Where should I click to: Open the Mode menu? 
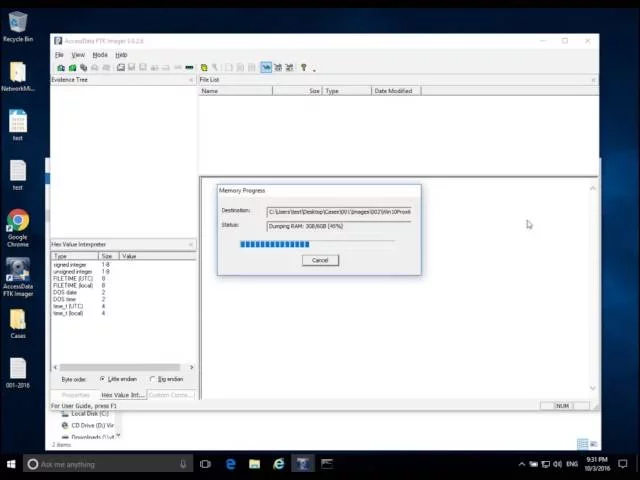(x=100, y=55)
